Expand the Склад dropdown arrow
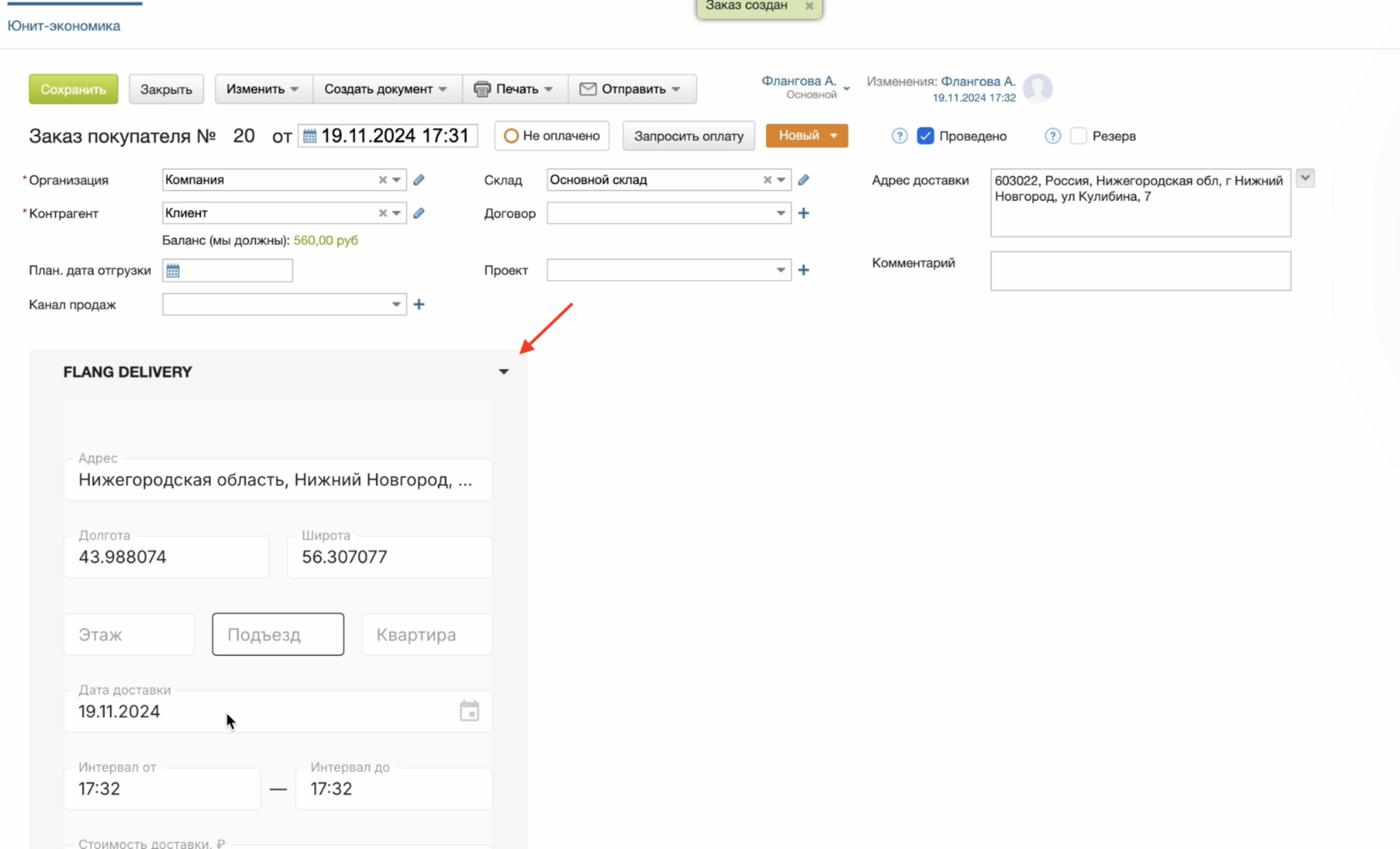 781,180
